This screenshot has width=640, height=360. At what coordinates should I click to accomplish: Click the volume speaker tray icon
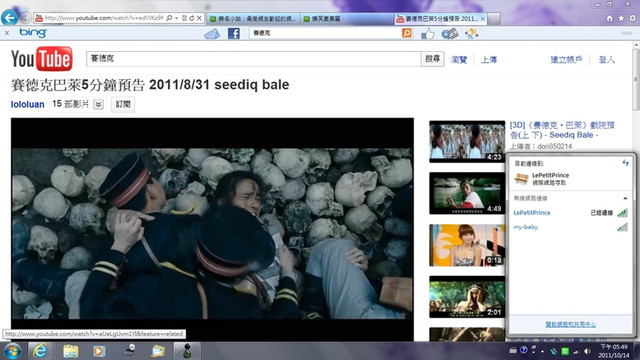(x=587, y=351)
